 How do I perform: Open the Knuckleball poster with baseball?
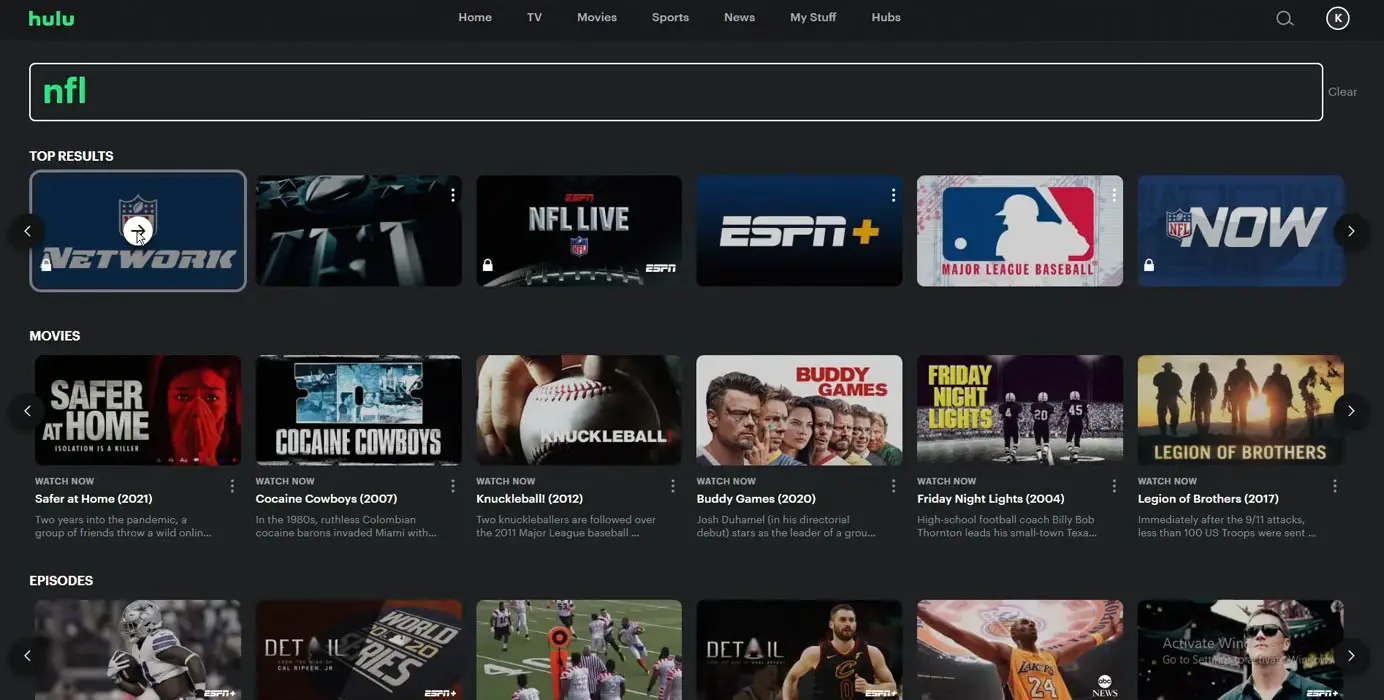point(579,410)
